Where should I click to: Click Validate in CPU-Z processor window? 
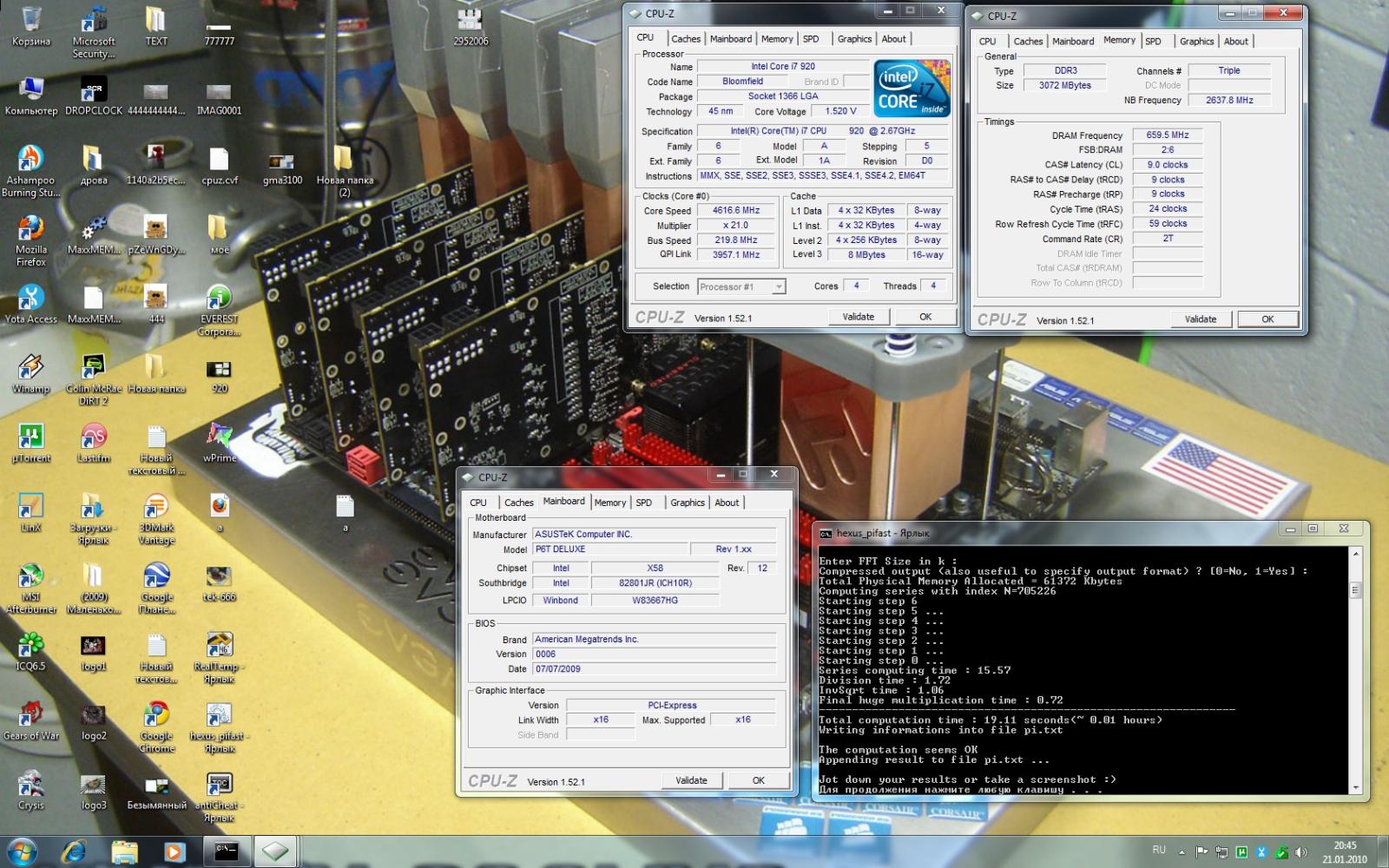pos(858,317)
